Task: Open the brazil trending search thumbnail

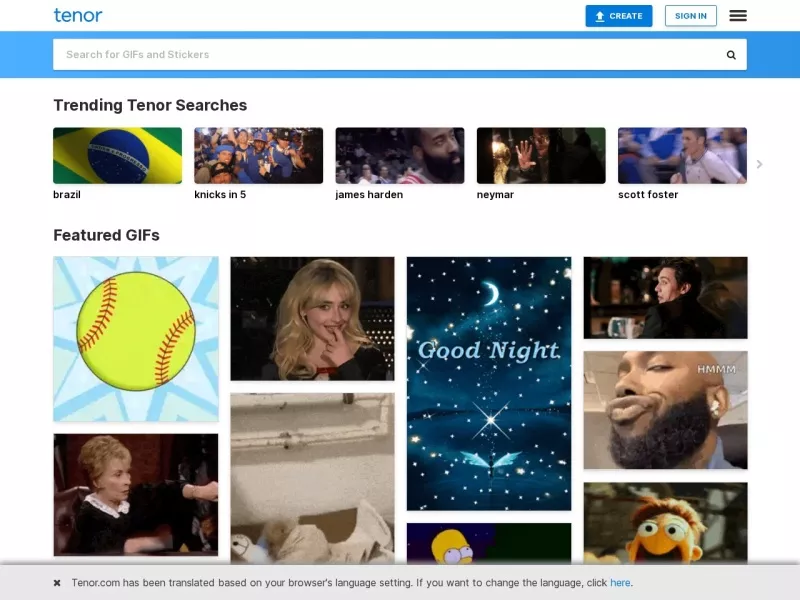Action: coord(117,156)
